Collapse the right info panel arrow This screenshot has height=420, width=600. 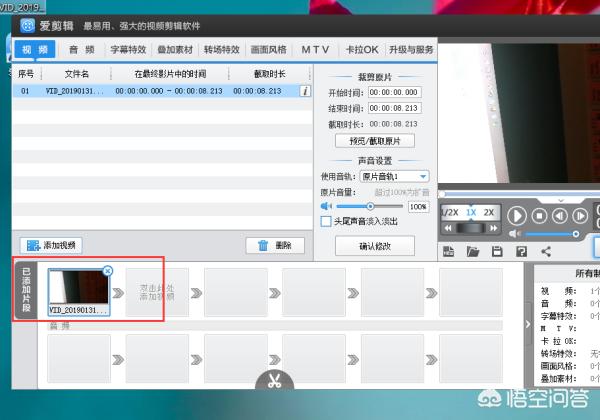pos(527,323)
